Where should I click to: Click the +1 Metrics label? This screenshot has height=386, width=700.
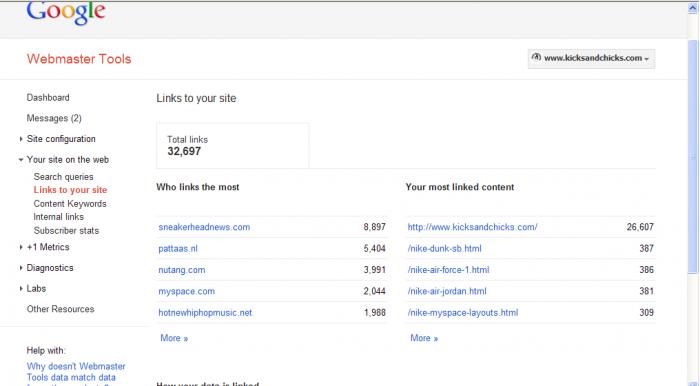(48, 247)
